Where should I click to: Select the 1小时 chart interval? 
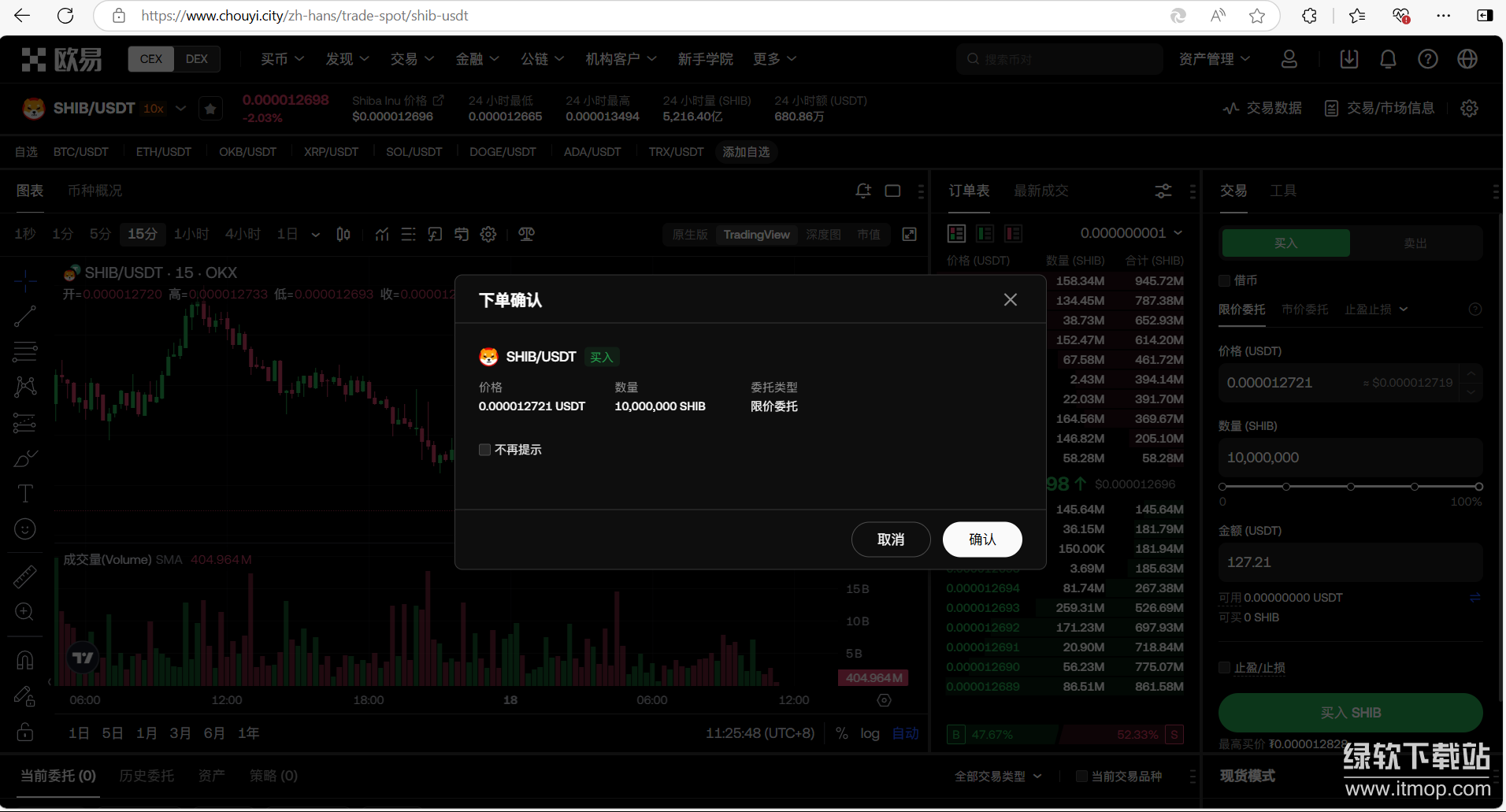tap(191, 234)
